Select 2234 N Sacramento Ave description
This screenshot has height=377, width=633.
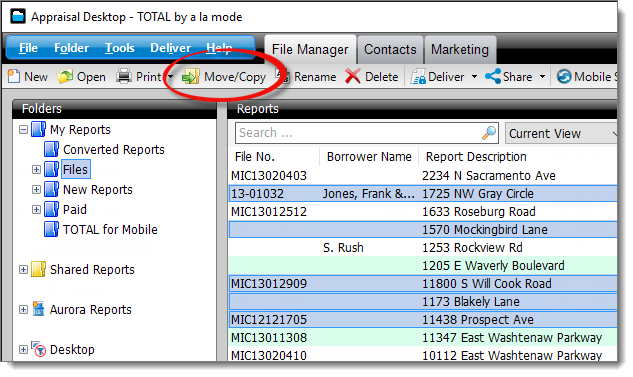[x=489, y=176]
